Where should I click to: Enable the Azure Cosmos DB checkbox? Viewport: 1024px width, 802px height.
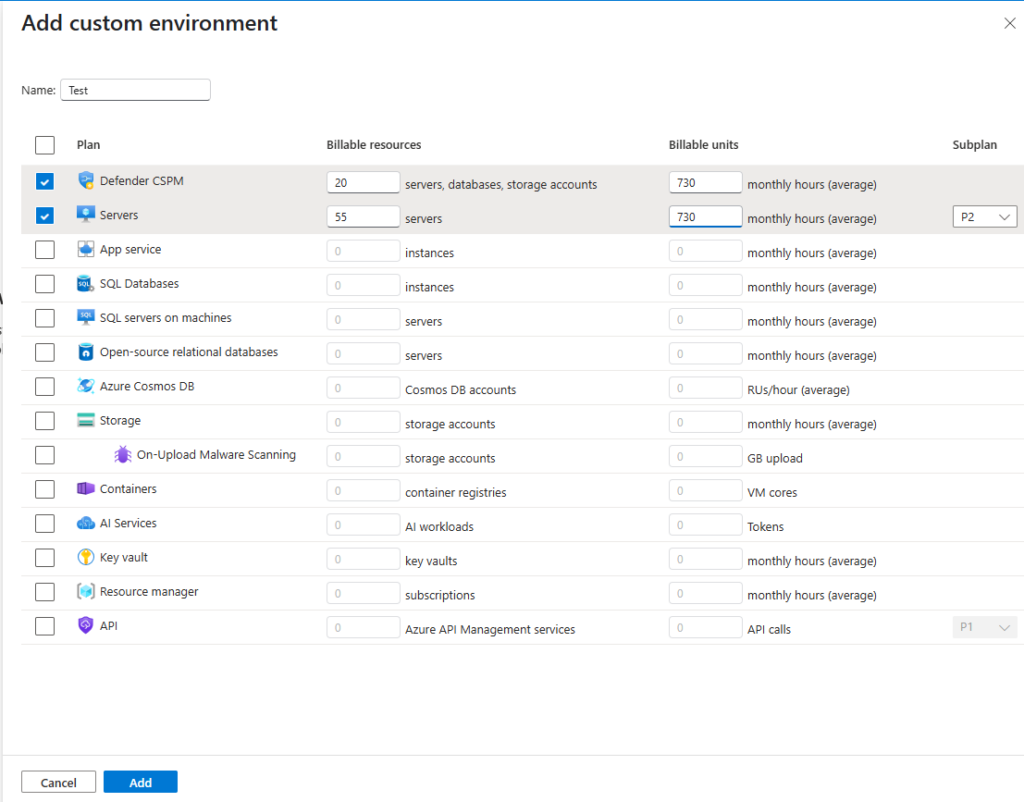pos(45,387)
